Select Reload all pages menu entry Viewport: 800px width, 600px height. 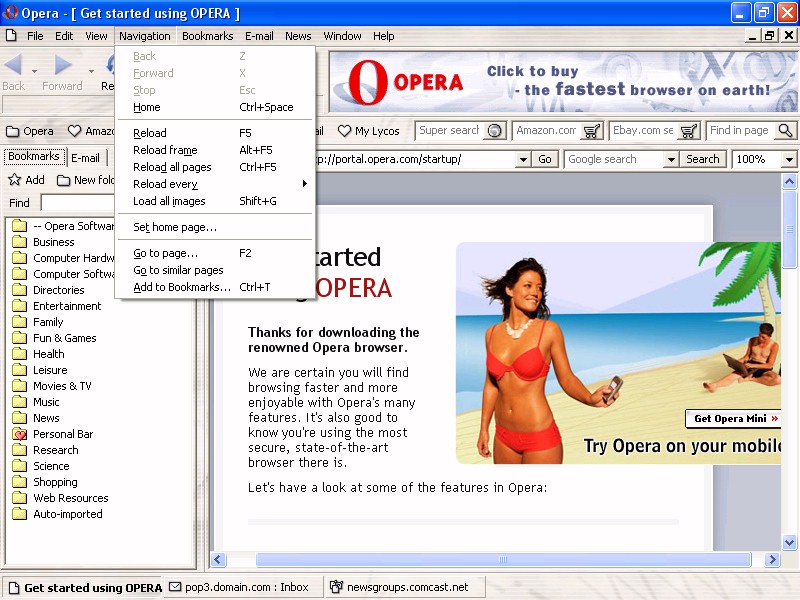[x=172, y=167]
